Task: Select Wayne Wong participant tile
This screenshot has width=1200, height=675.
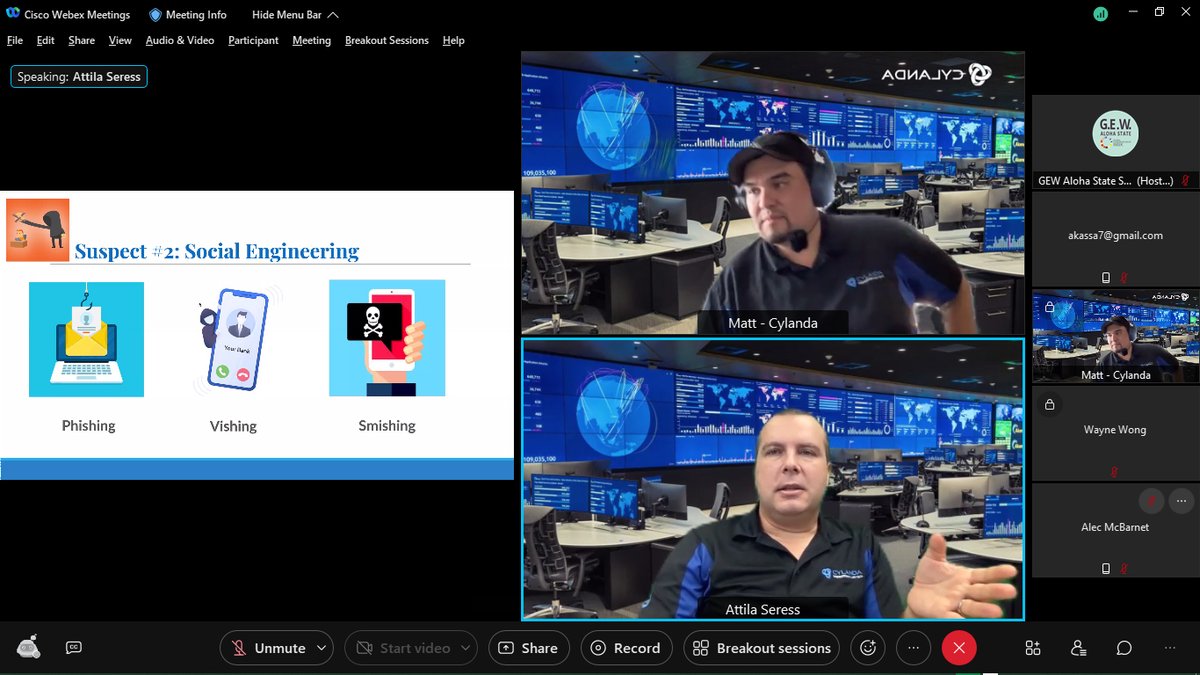Action: coord(1115,433)
